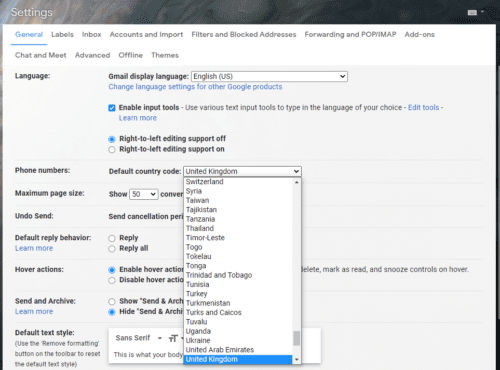The width and height of the screenshot is (500, 370).
Task: Select Ukraine from the country list
Action: coord(238,340)
